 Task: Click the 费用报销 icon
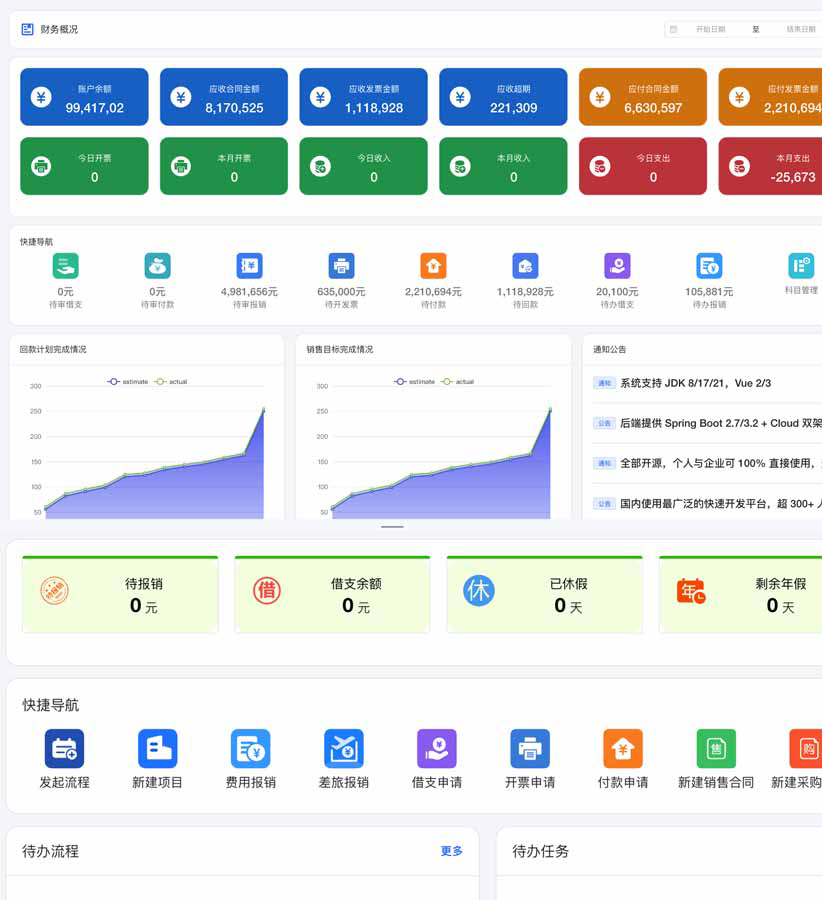coord(250,748)
